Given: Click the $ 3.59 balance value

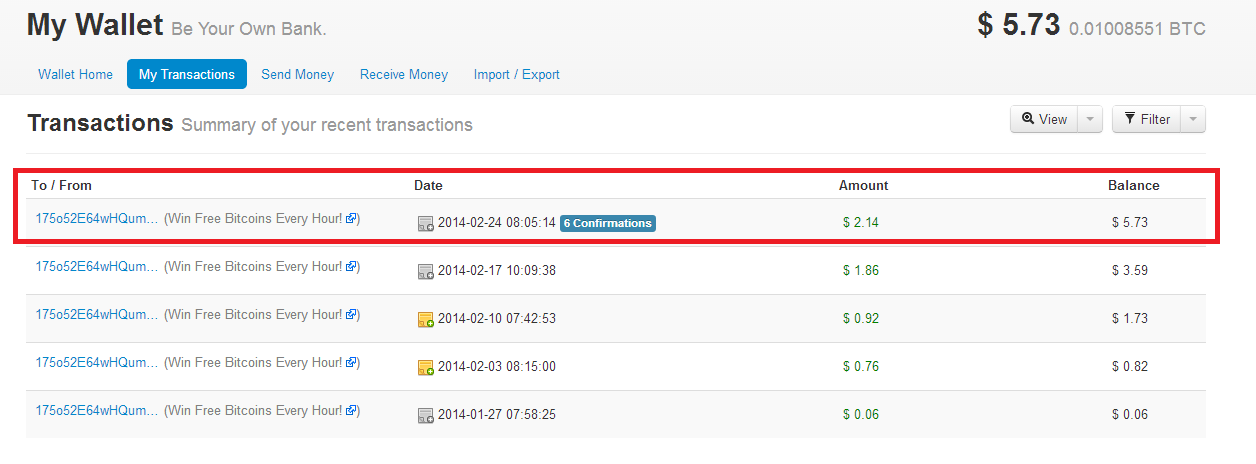Looking at the screenshot, I should click(1130, 270).
